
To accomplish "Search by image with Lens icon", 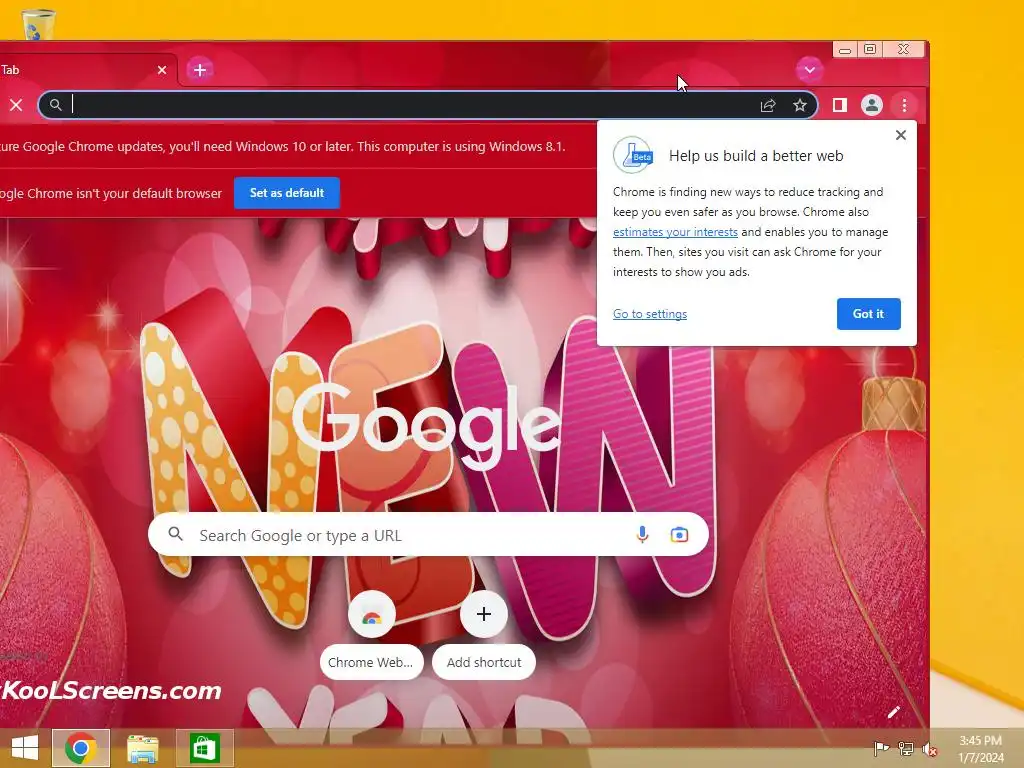I will (x=679, y=535).
